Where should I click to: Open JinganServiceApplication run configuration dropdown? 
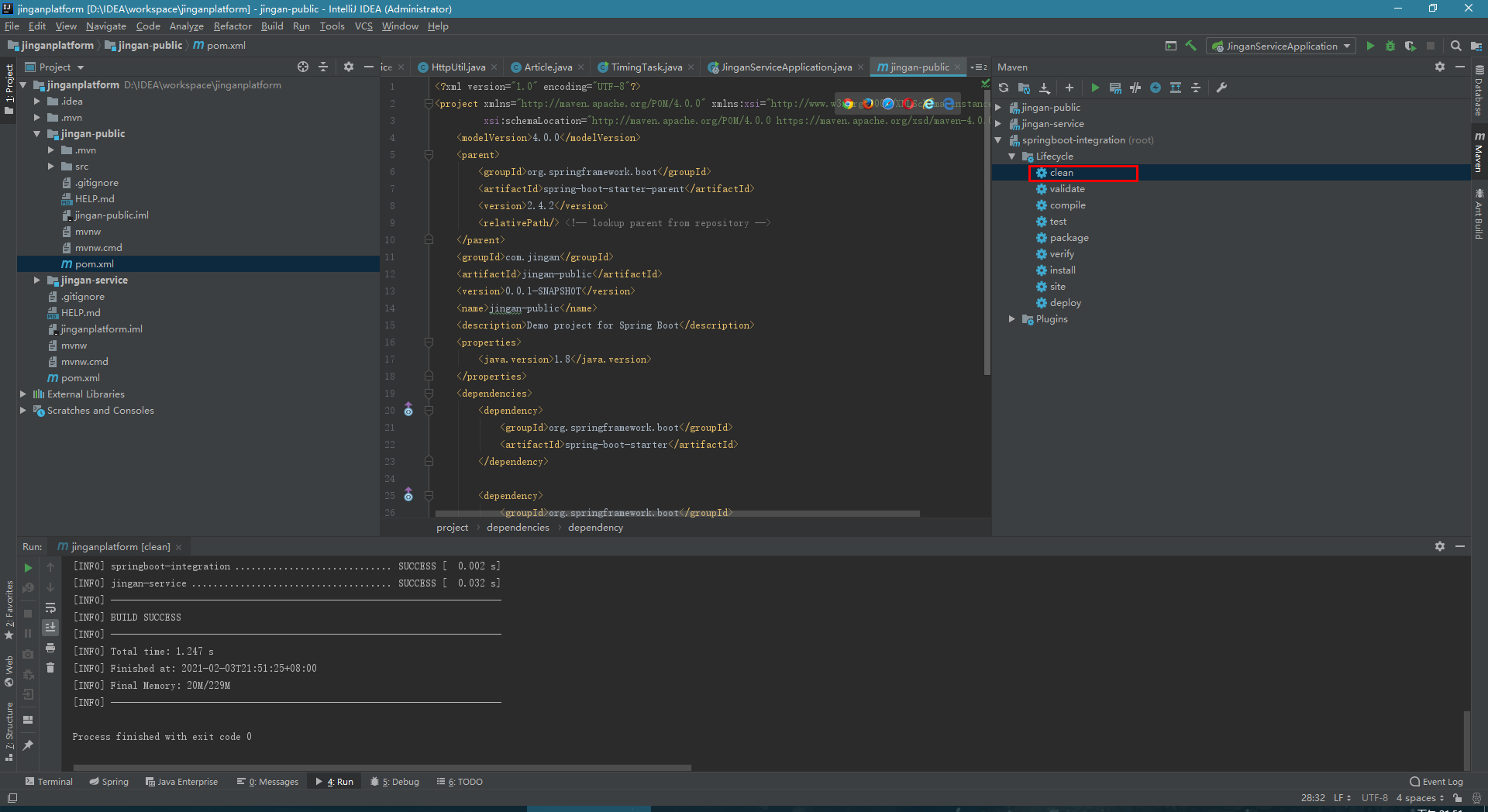[x=1281, y=46]
